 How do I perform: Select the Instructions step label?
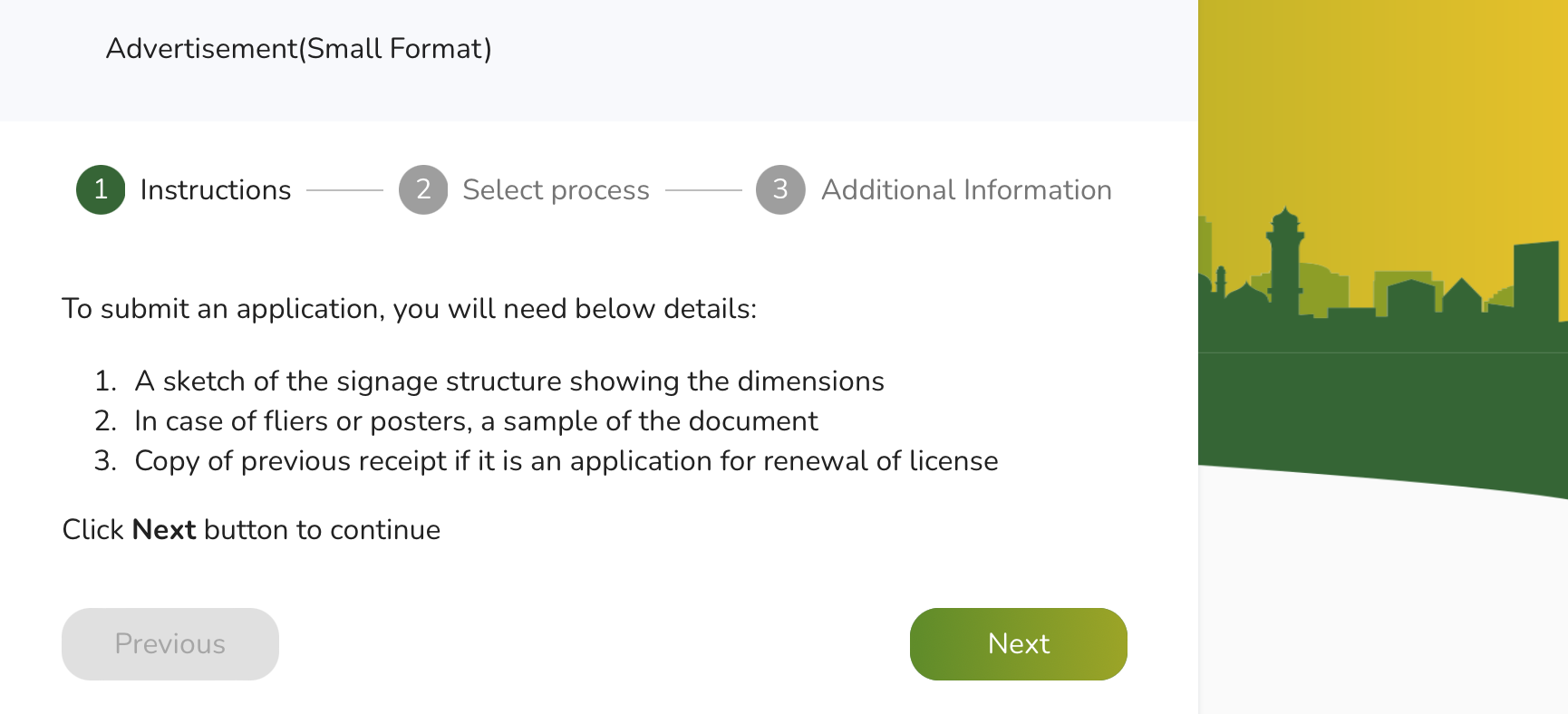[216, 189]
